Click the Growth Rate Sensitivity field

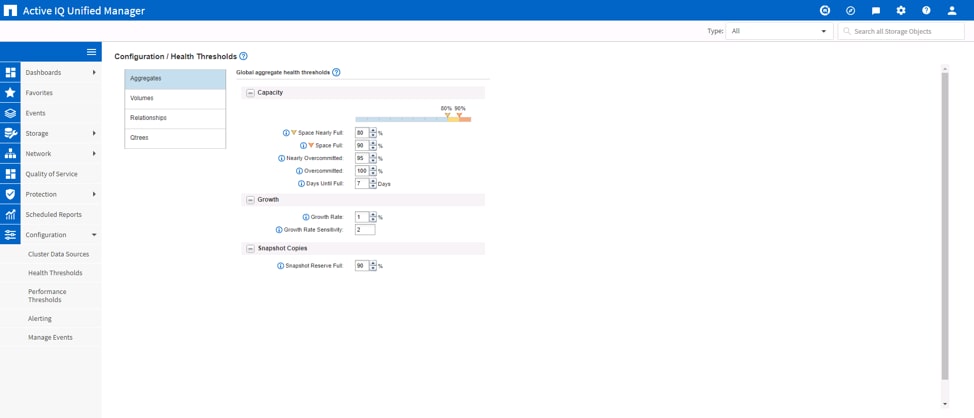(365, 230)
